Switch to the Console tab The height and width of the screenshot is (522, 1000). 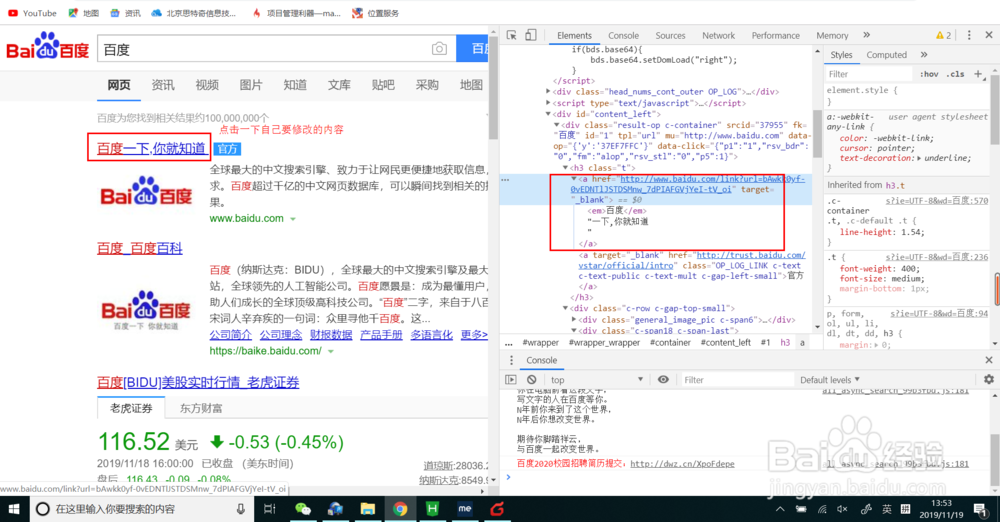[x=623, y=36]
